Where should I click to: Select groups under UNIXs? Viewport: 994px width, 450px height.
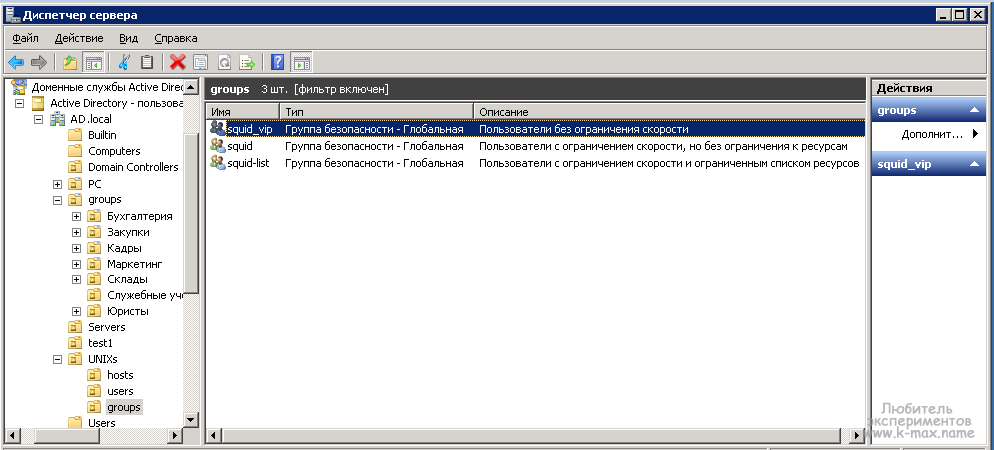(124, 407)
